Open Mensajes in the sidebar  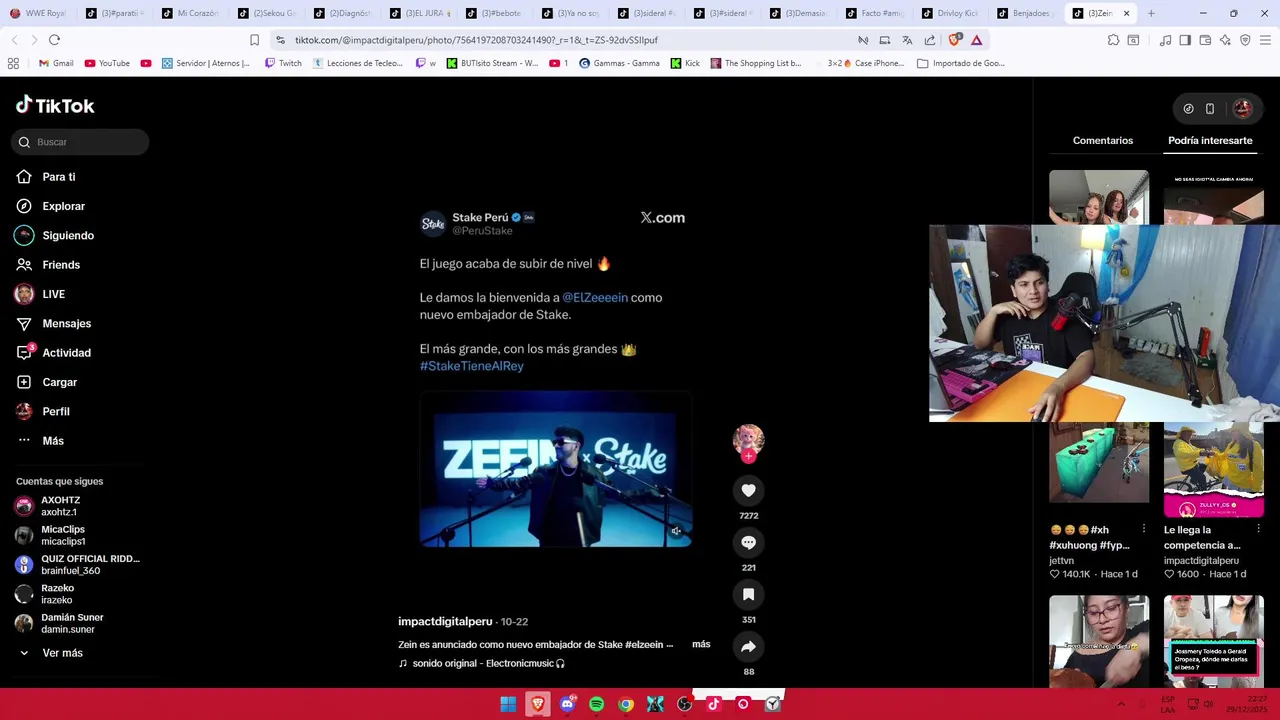(66, 324)
